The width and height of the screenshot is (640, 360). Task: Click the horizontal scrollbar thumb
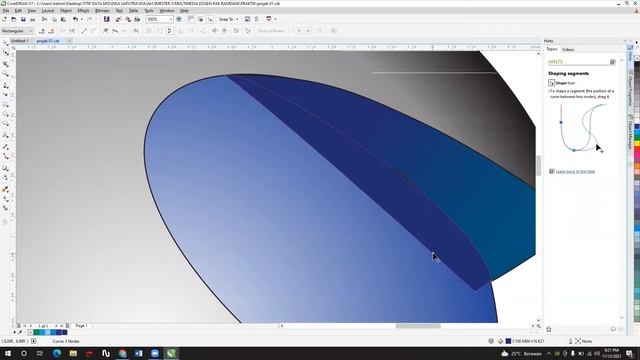(418, 326)
